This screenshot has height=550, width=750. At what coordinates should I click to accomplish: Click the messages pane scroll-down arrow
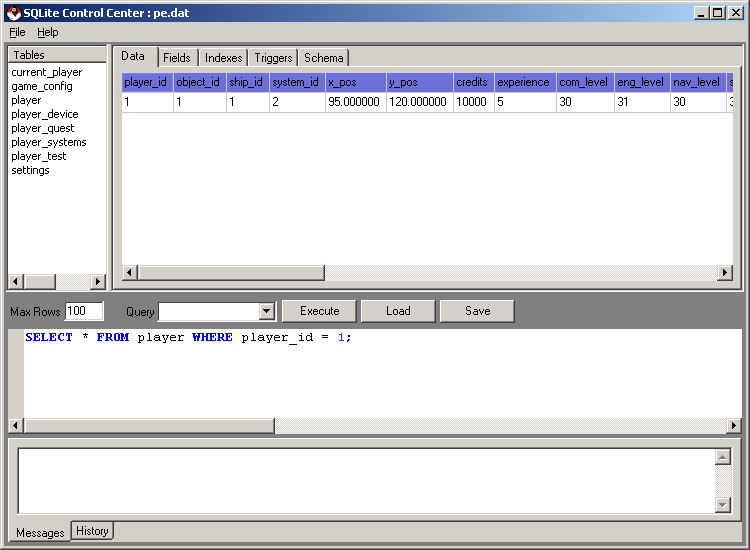(x=723, y=505)
